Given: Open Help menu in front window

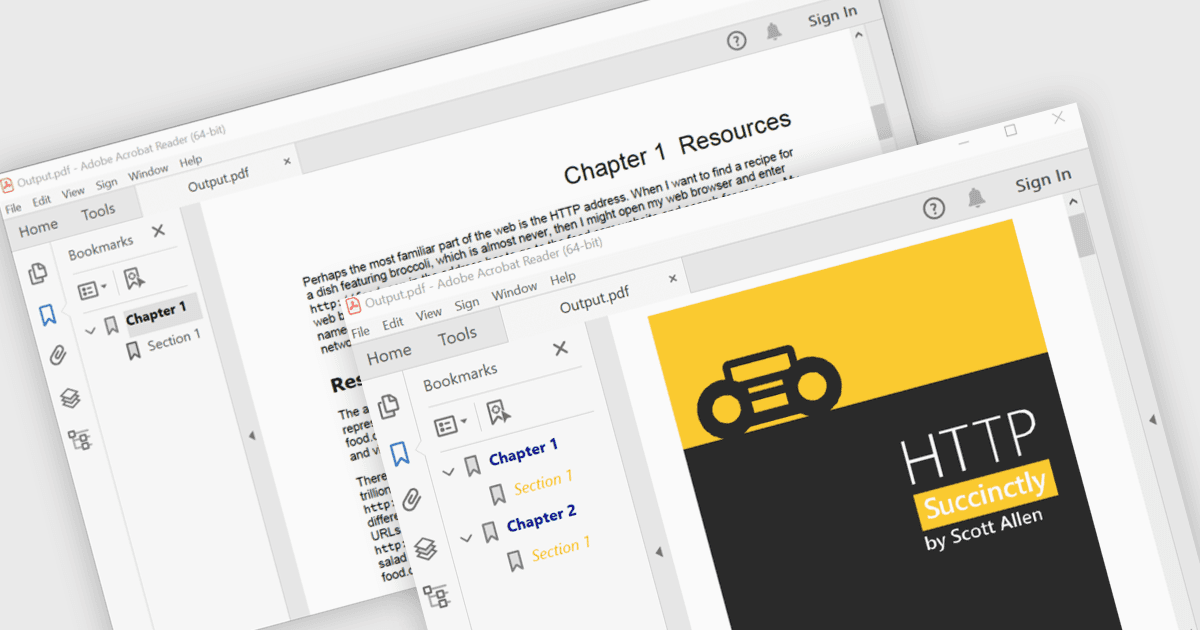Looking at the screenshot, I should [563, 277].
